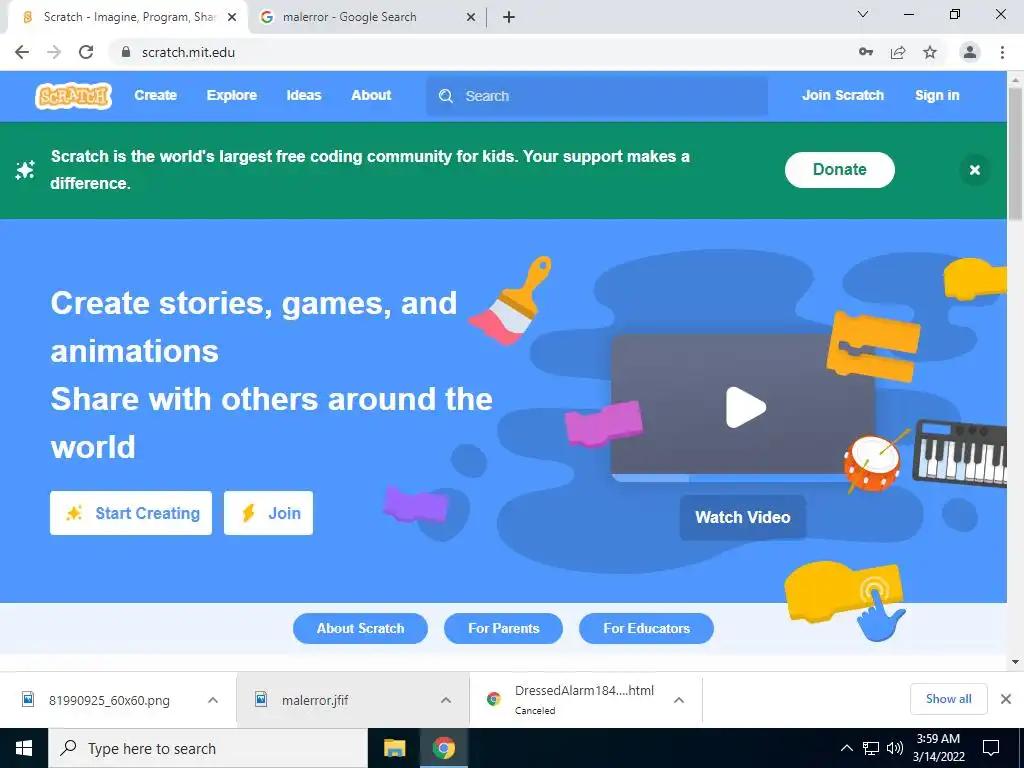1024x768 pixels.
Task: Click the Scratch logo in the navbar
Action: point(73,96)
